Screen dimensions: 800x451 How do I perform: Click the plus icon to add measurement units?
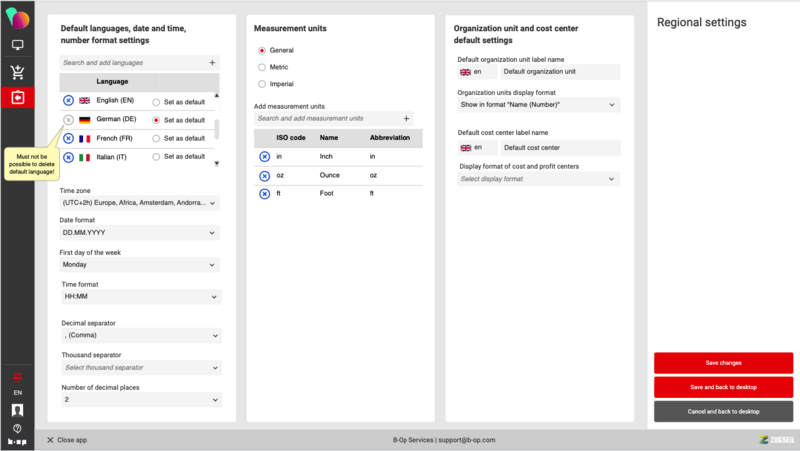tap(406, 118)
